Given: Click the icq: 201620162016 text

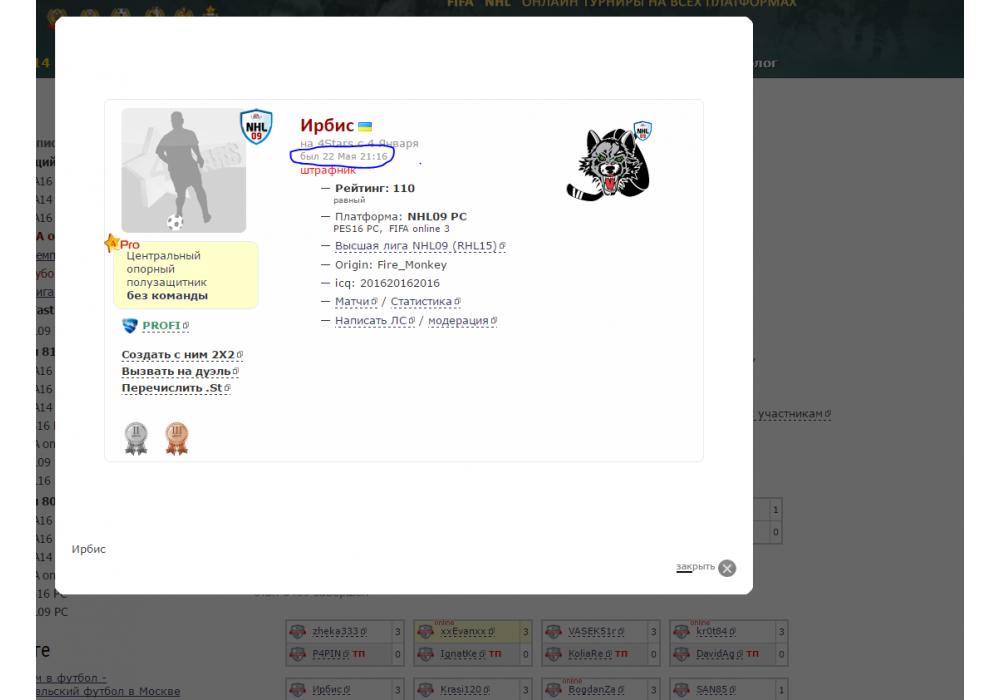Looking at the screenshot, I should [x=387, y=283].
